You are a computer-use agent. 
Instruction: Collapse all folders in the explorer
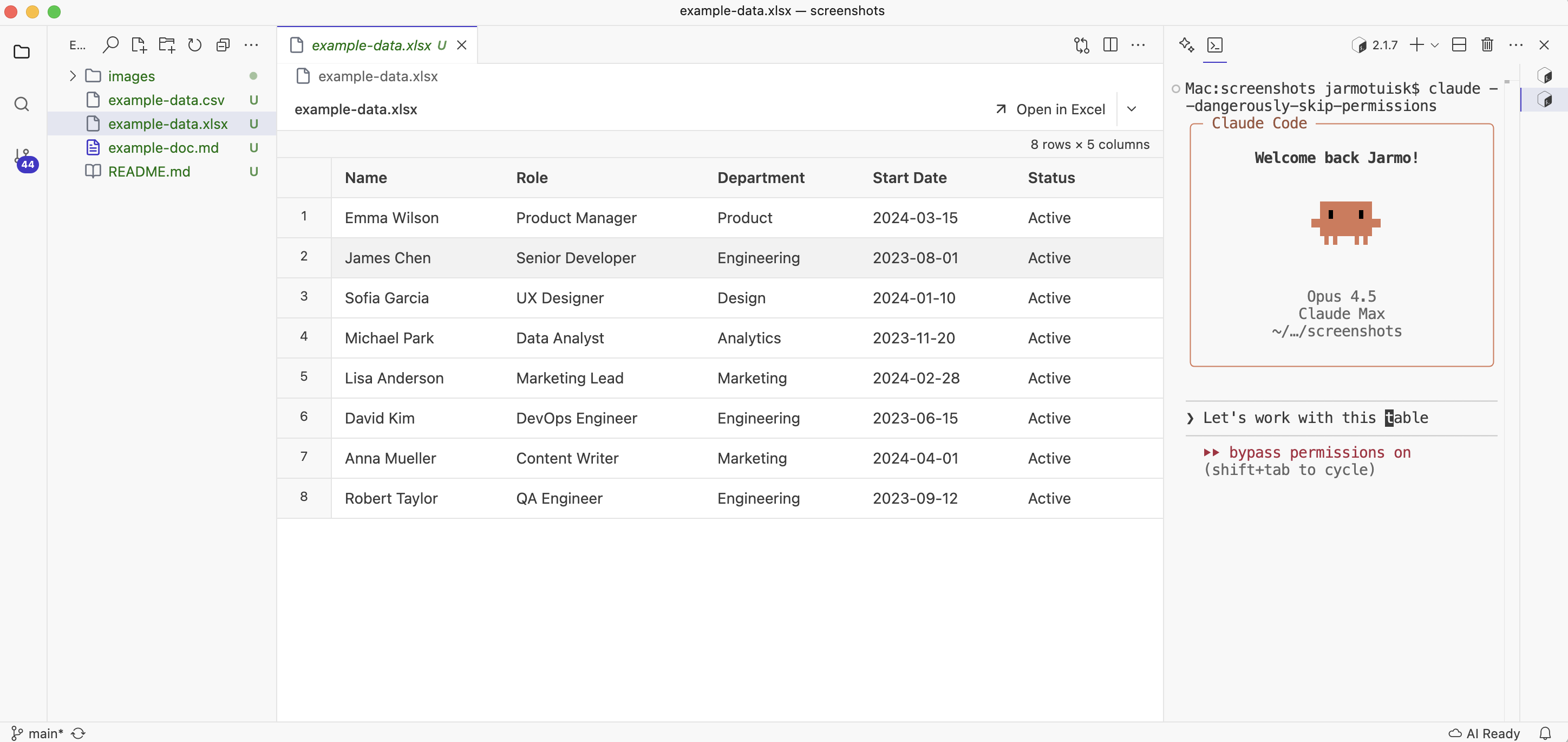pyautogui.click(x=223, y=44)
